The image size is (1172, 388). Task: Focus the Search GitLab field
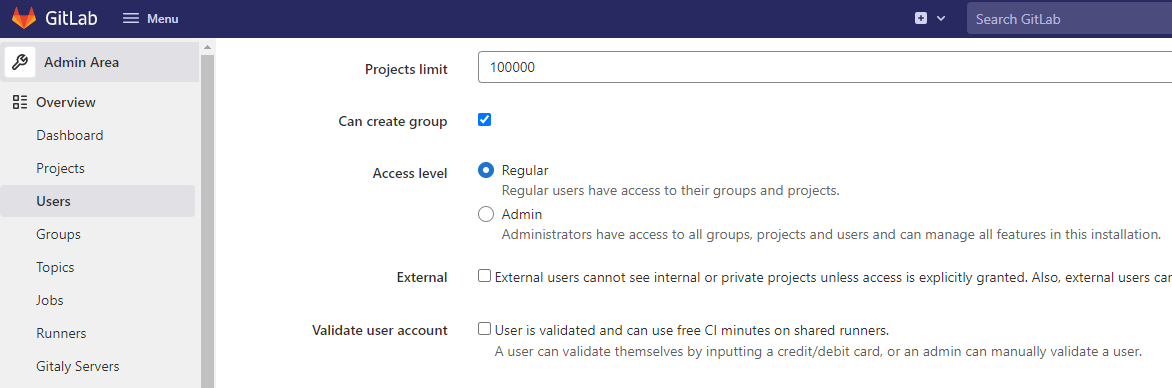click(1069, 19)
